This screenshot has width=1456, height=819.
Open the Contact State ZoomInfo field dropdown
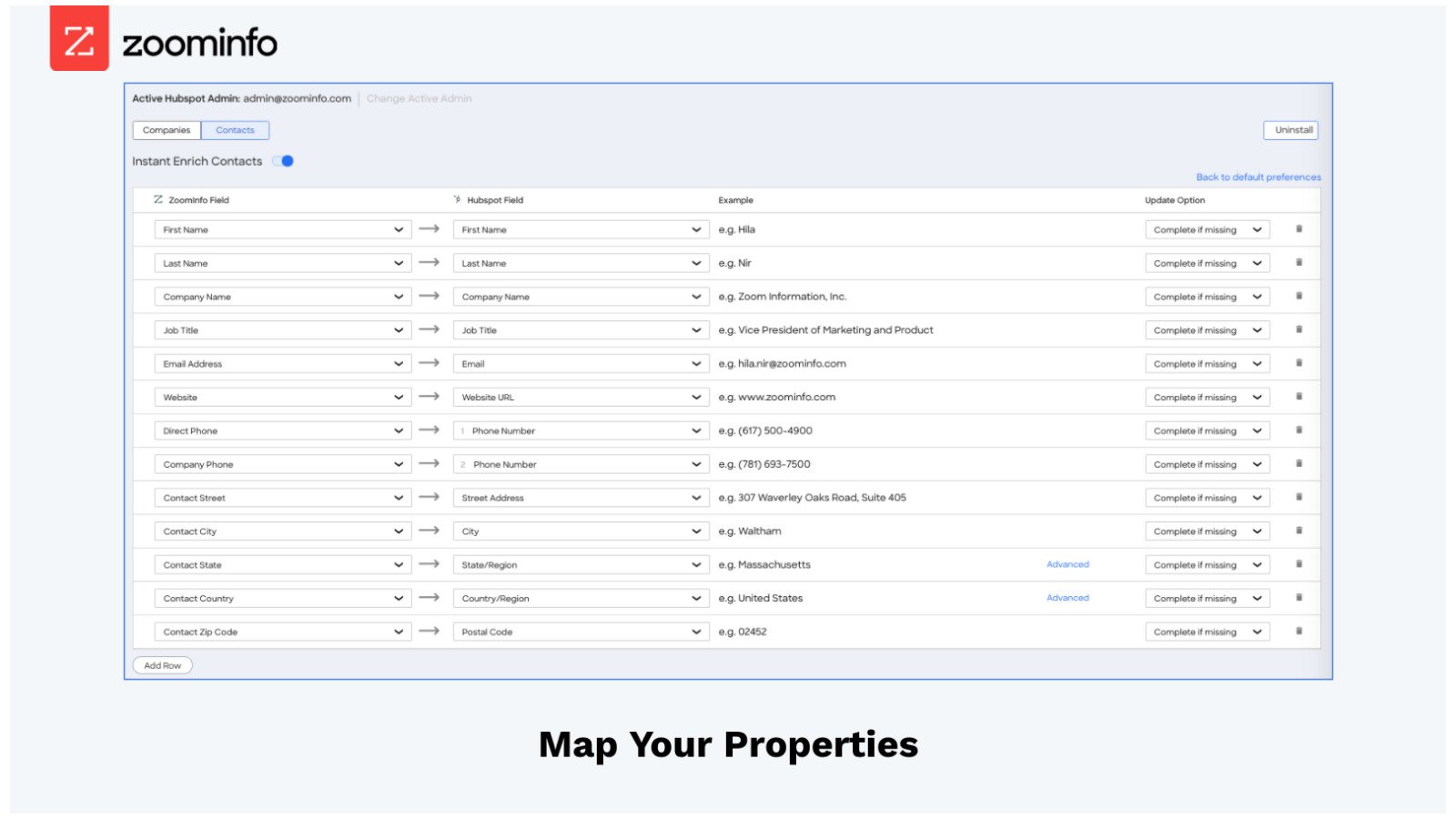pos(283,565)
